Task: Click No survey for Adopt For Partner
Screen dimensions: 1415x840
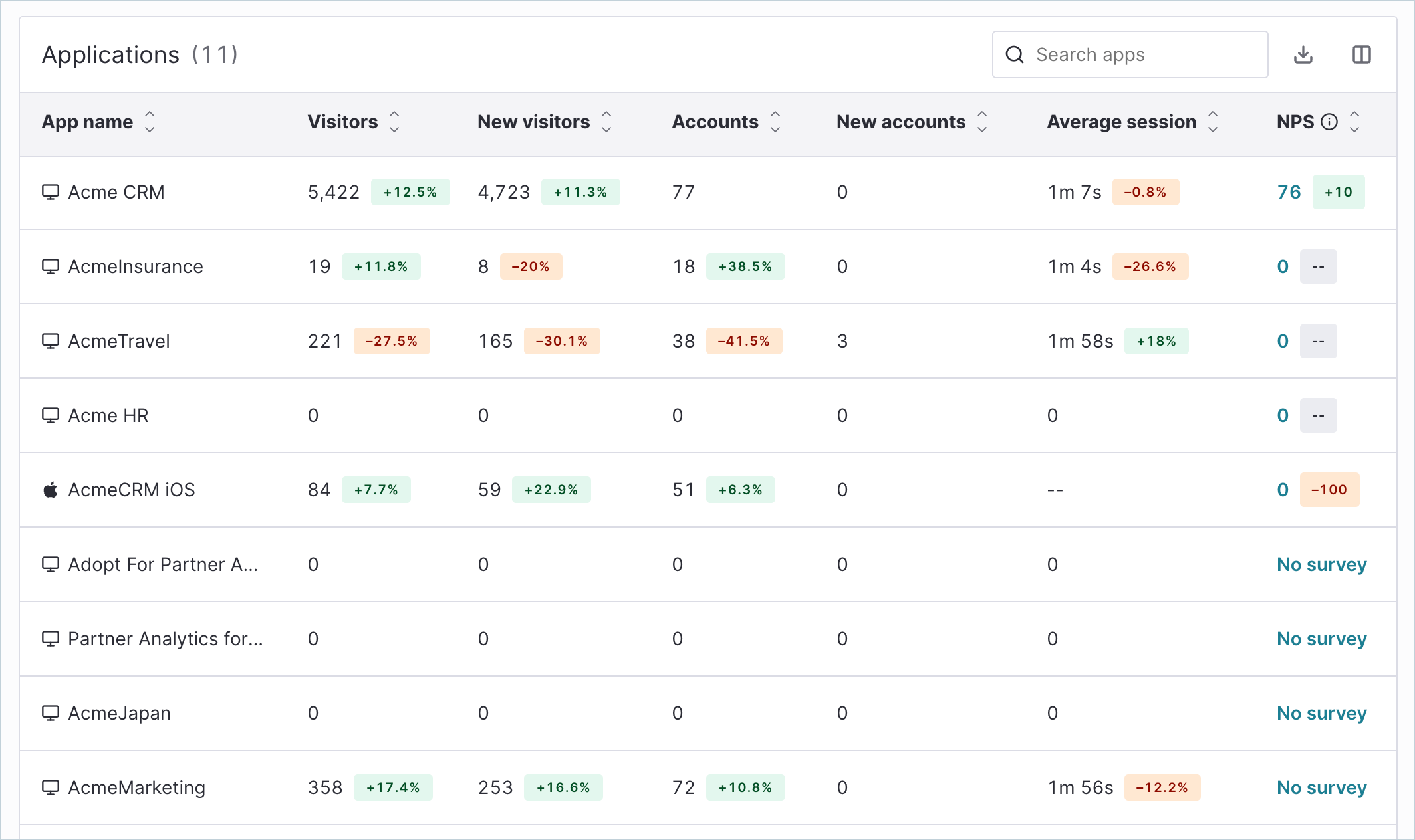Action: 1322,564
